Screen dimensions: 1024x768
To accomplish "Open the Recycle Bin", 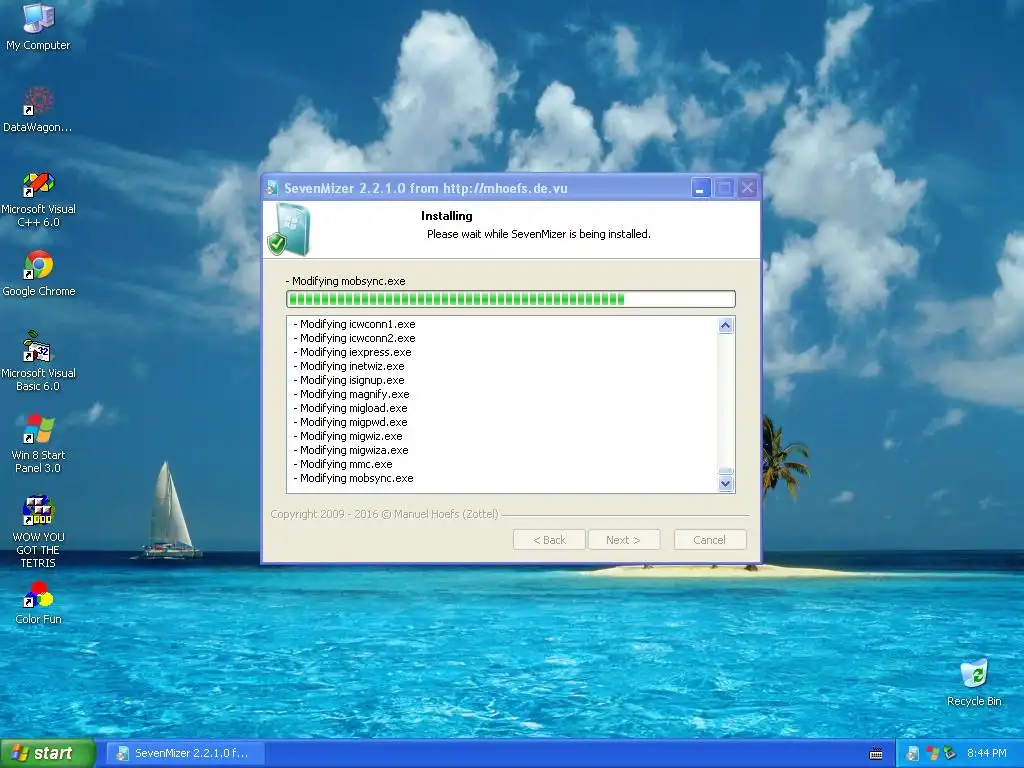I will tap(974, 682).
